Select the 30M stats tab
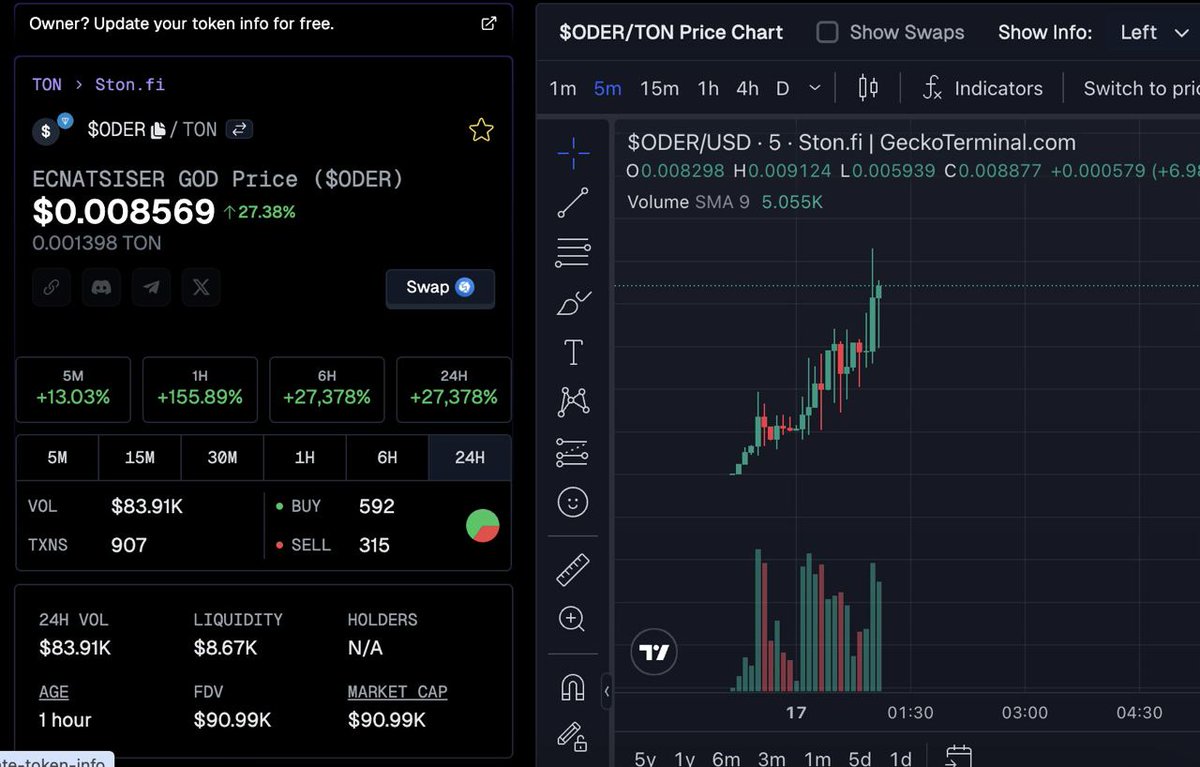 (222, 457)
